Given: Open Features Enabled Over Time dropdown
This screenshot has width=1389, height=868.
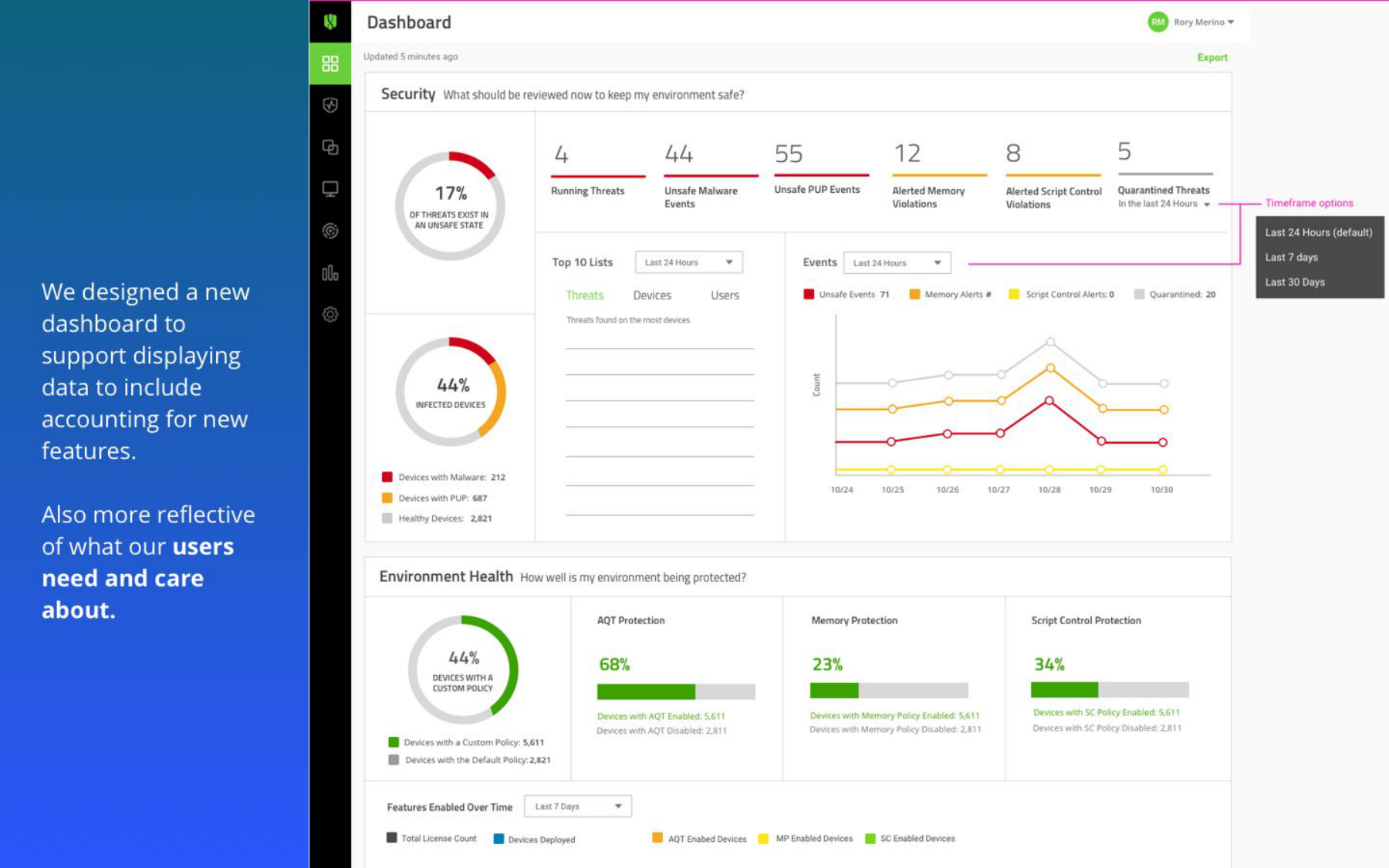Looking at the screenshot, I should [577, 806].
